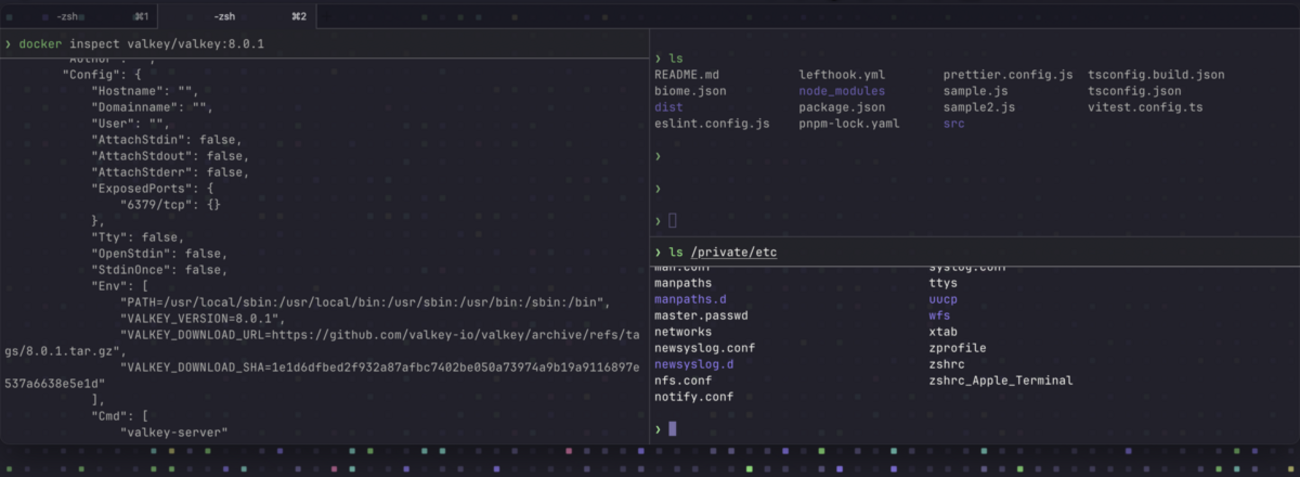Click sample2.js in the listing
This screenshot has width=1300, height=477.
pos(979,107)
